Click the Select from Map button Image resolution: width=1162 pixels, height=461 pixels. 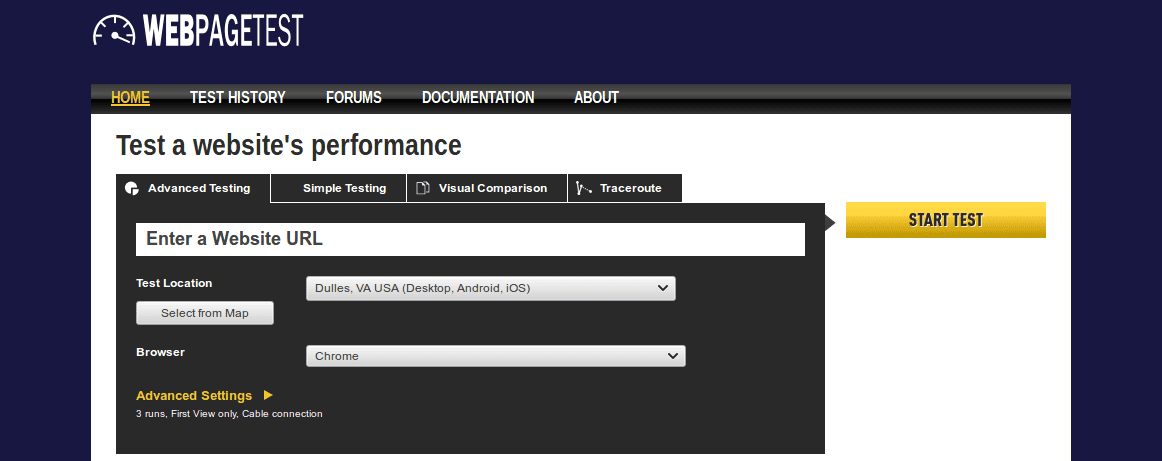tap(205, 313)
